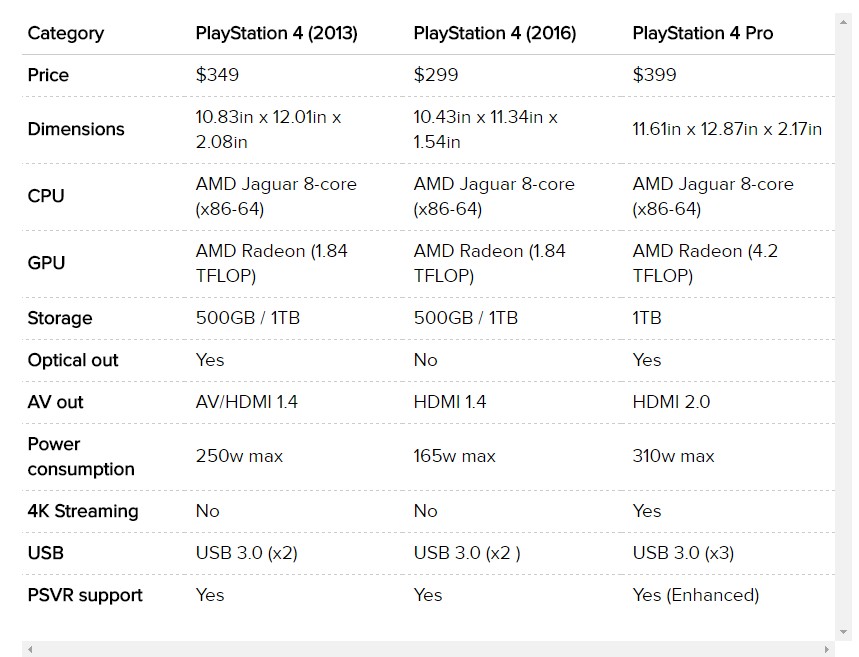Click the 11.61in x 12.87in x 2.17in cell
Image resolution: width=859 pixels, height=657 pixels.
(x=727, y=129)
